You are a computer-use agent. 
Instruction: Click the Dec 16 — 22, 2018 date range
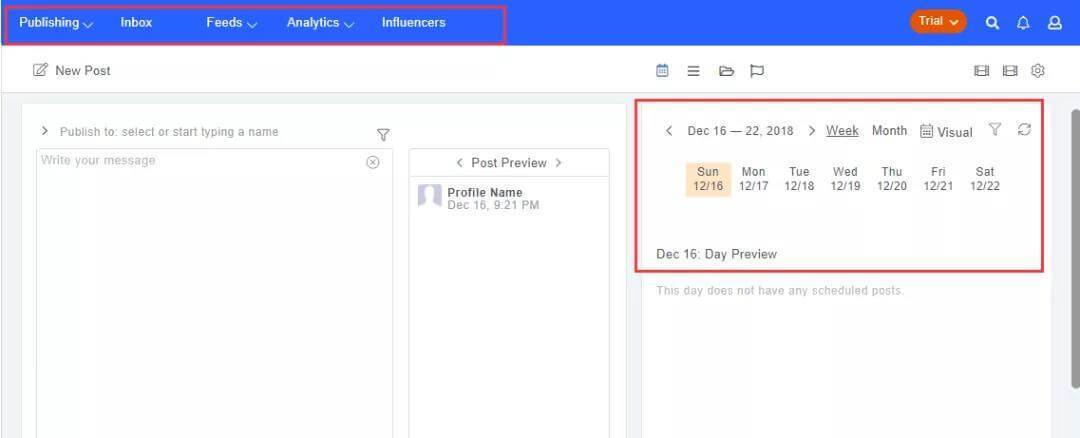pos(740,131)
